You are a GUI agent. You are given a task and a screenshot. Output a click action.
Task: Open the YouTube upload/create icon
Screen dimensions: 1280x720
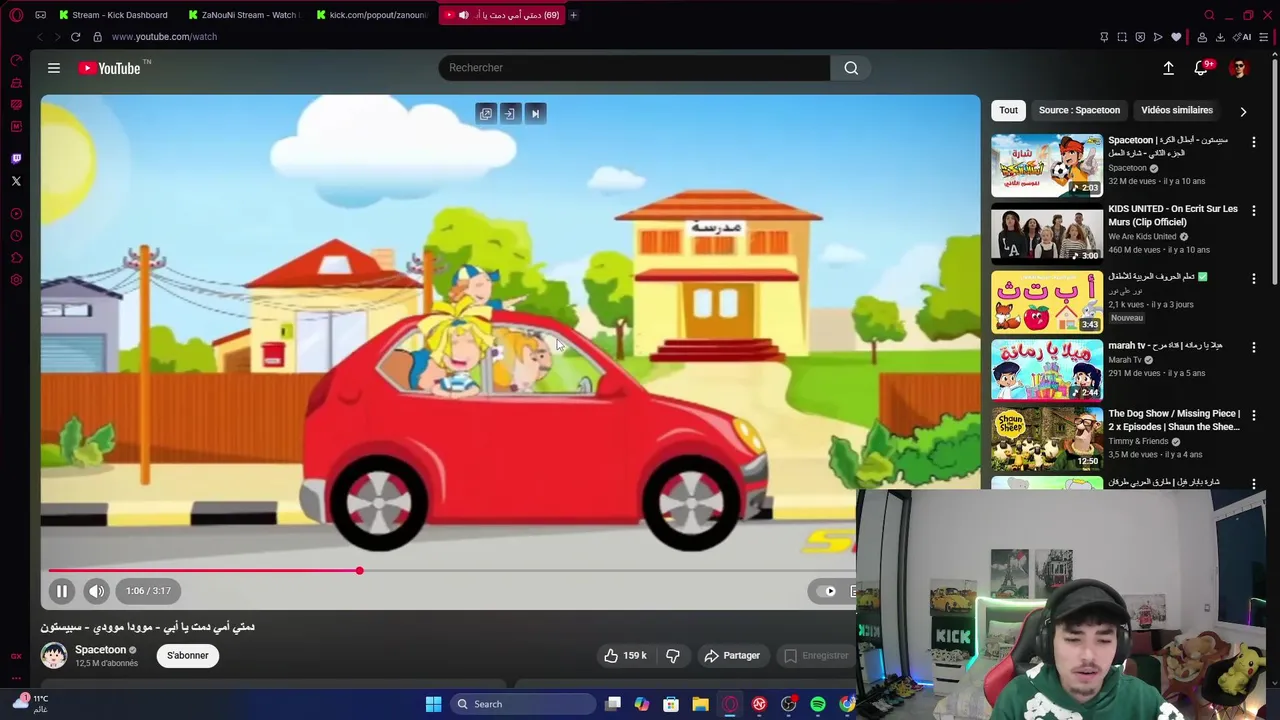(x=1168, y=68)
